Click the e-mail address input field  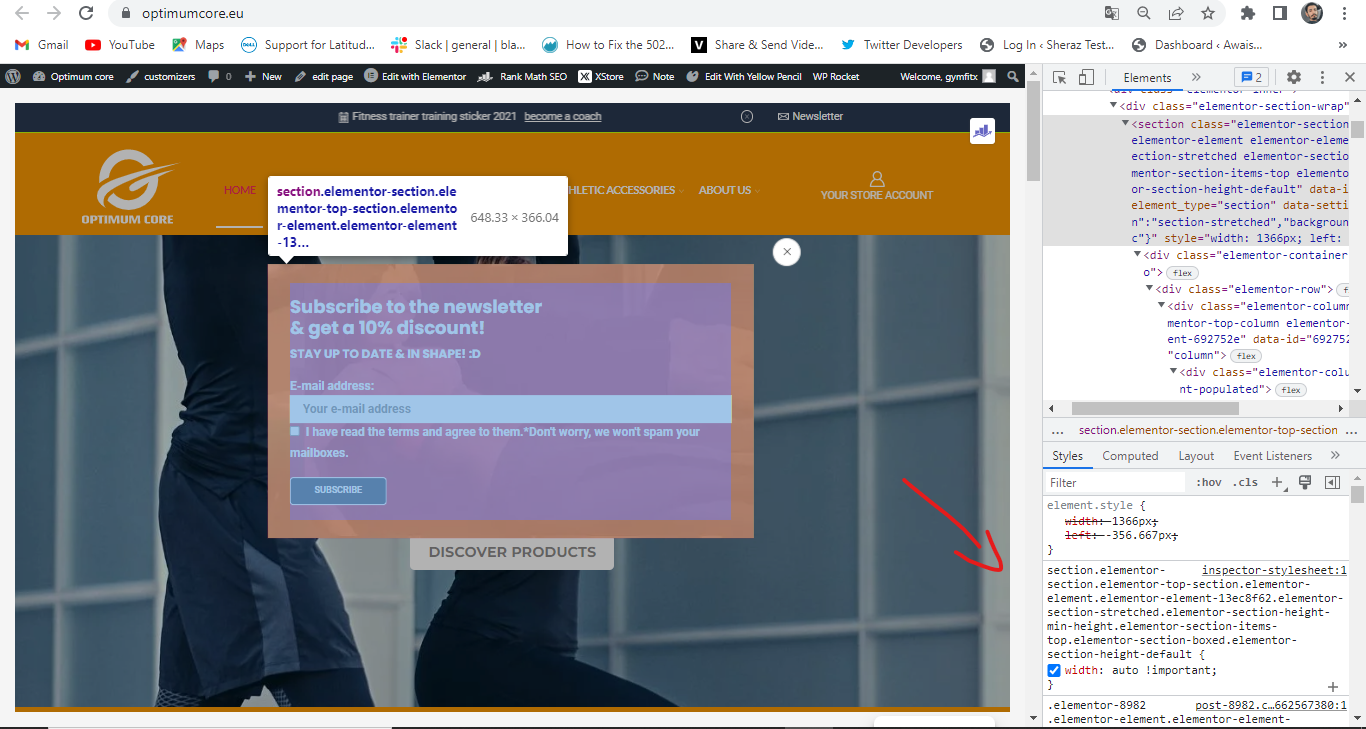(x=511, y=409)
